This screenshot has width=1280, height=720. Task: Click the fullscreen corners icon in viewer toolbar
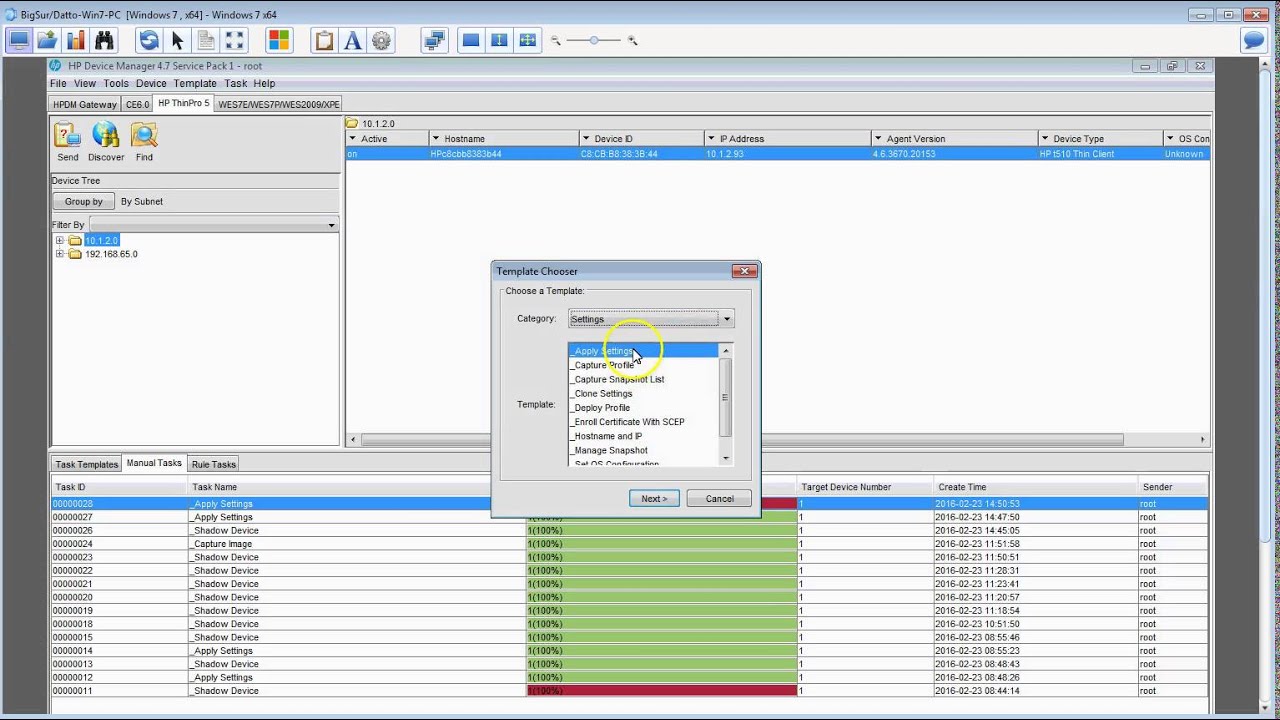[x=234, y=40]
